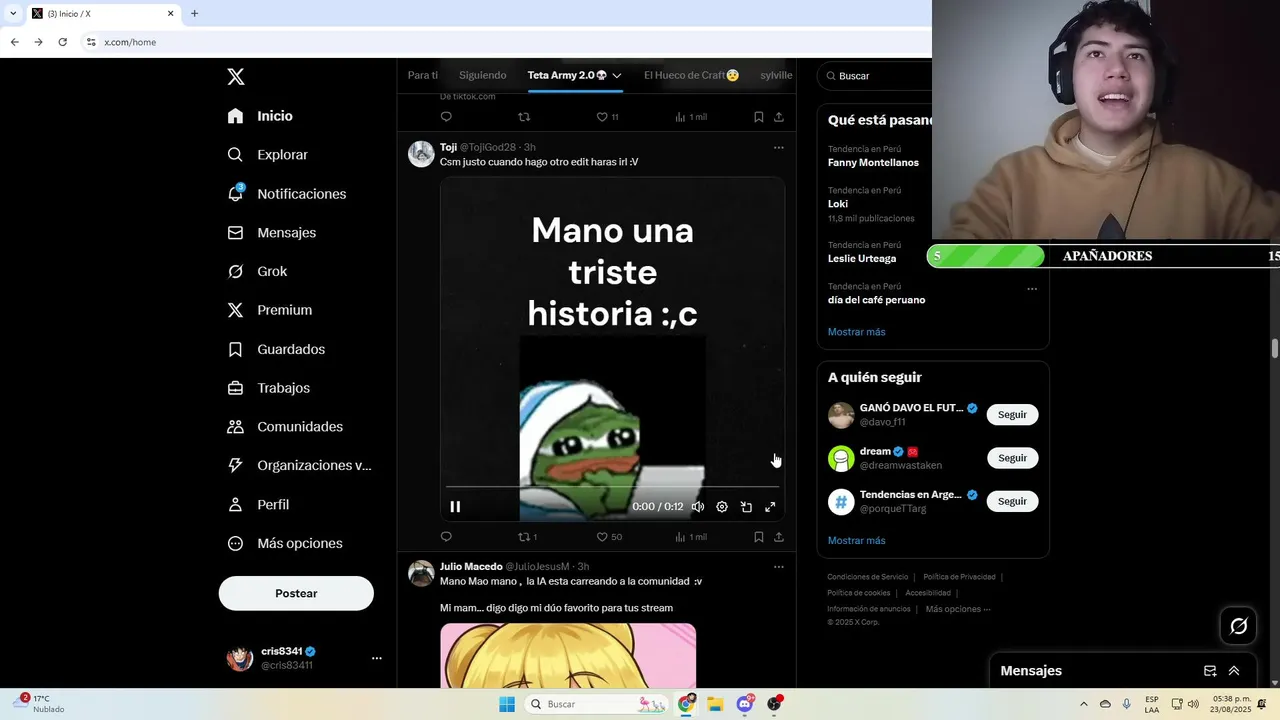Open the video settings gear

[x=722, y=507]
